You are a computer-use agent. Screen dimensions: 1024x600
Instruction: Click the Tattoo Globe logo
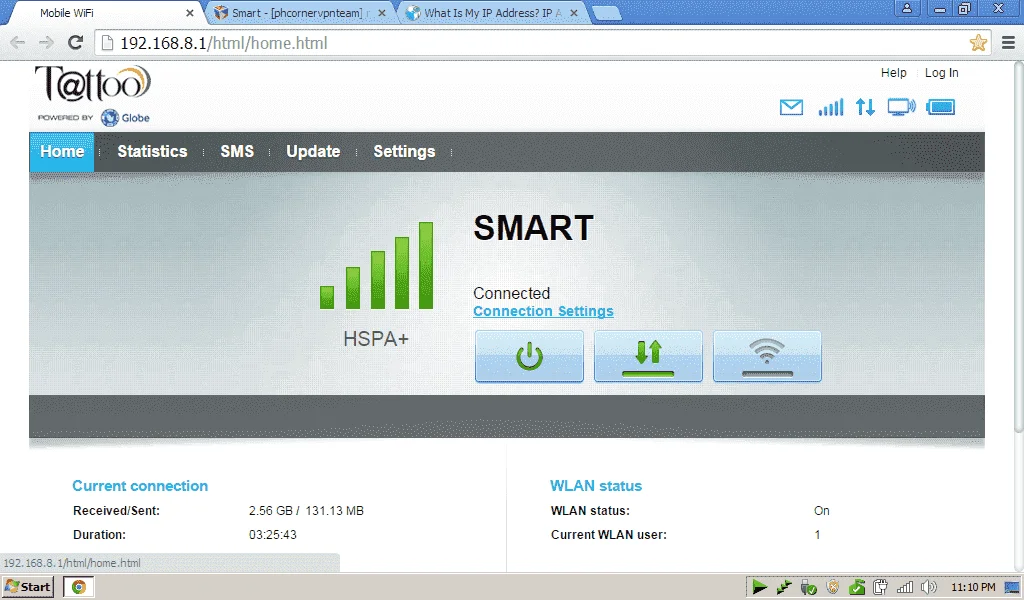click(93, 95)
